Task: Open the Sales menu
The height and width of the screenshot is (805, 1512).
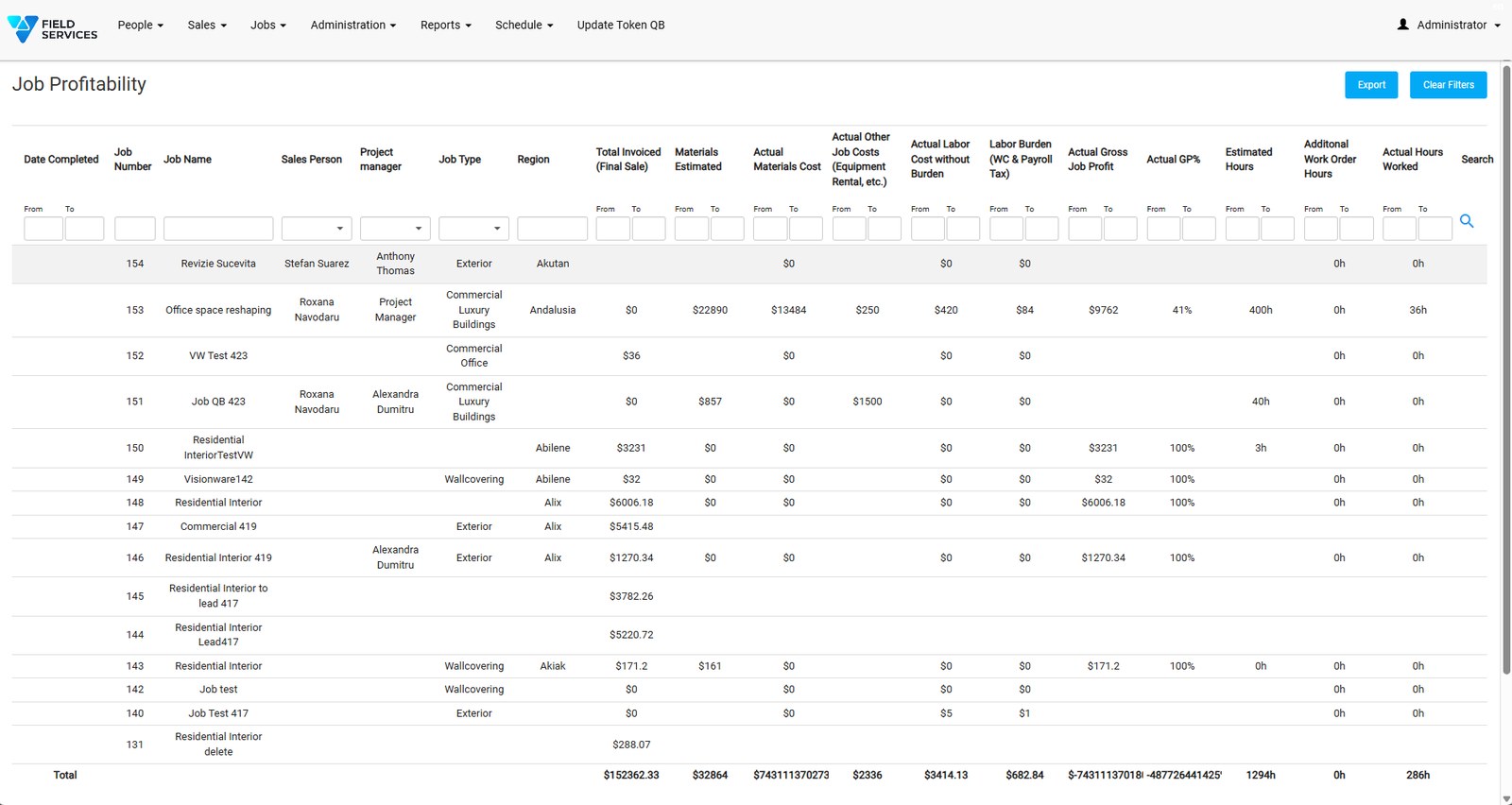Action: coord(207,25)
